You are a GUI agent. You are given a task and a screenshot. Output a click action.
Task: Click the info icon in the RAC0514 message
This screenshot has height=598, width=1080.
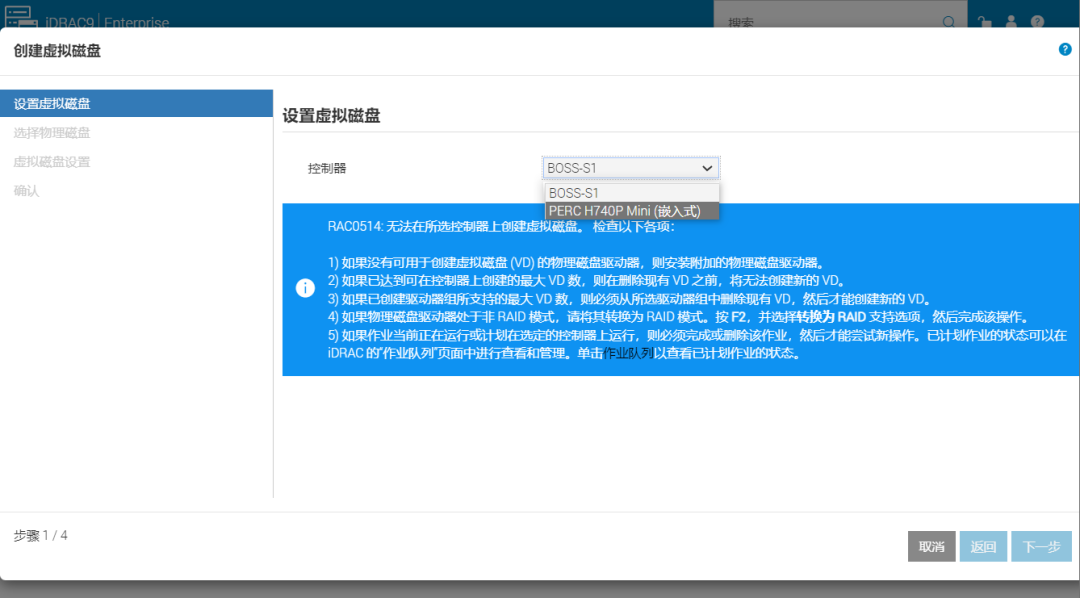pyautogui.click(x=305, y=288)
